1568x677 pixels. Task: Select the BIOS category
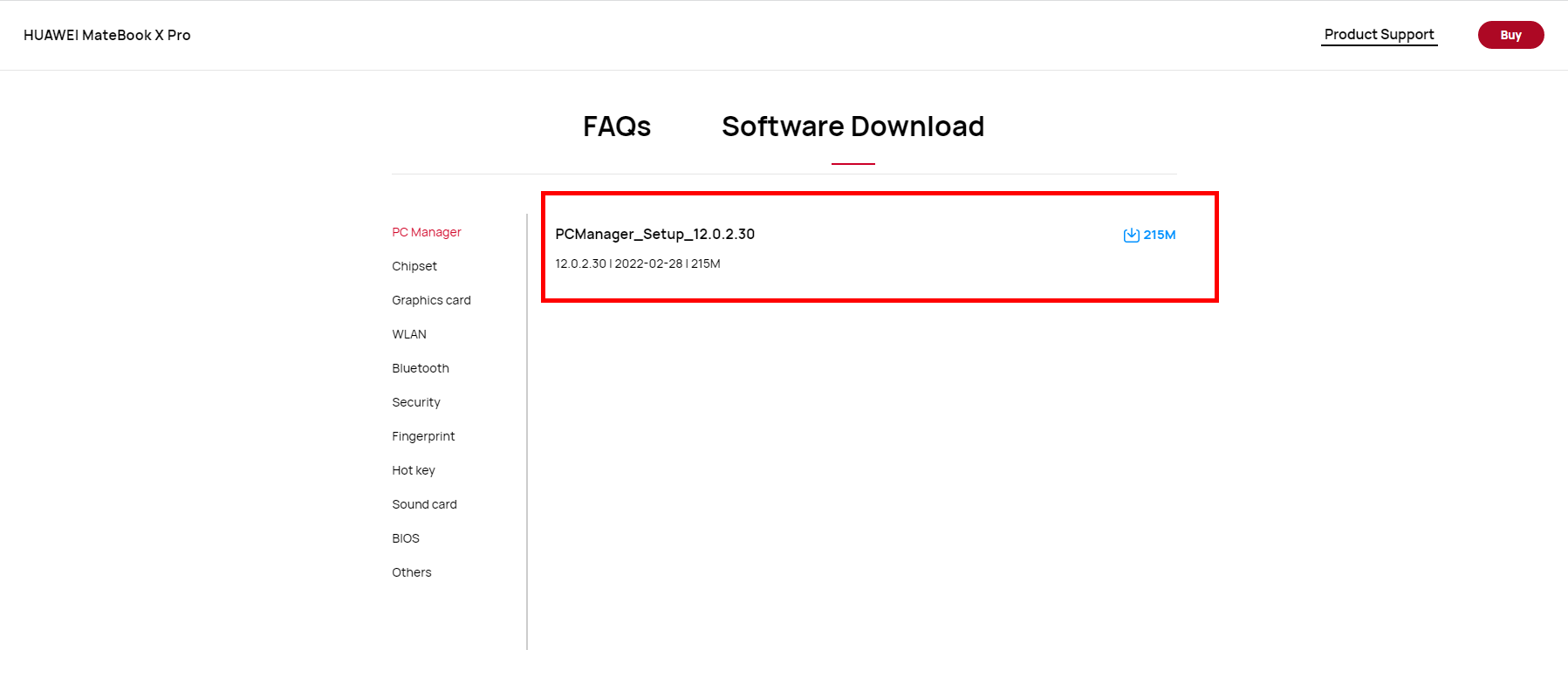(x=406, y=538)
